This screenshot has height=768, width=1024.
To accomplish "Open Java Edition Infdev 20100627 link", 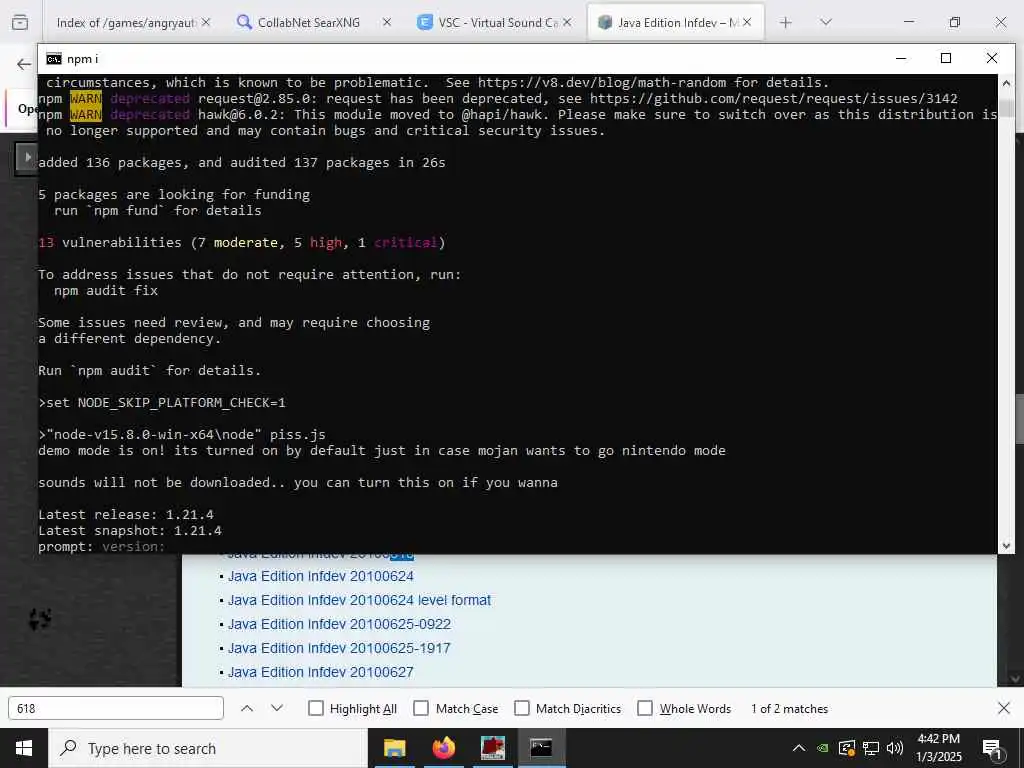I will [321, 672].
